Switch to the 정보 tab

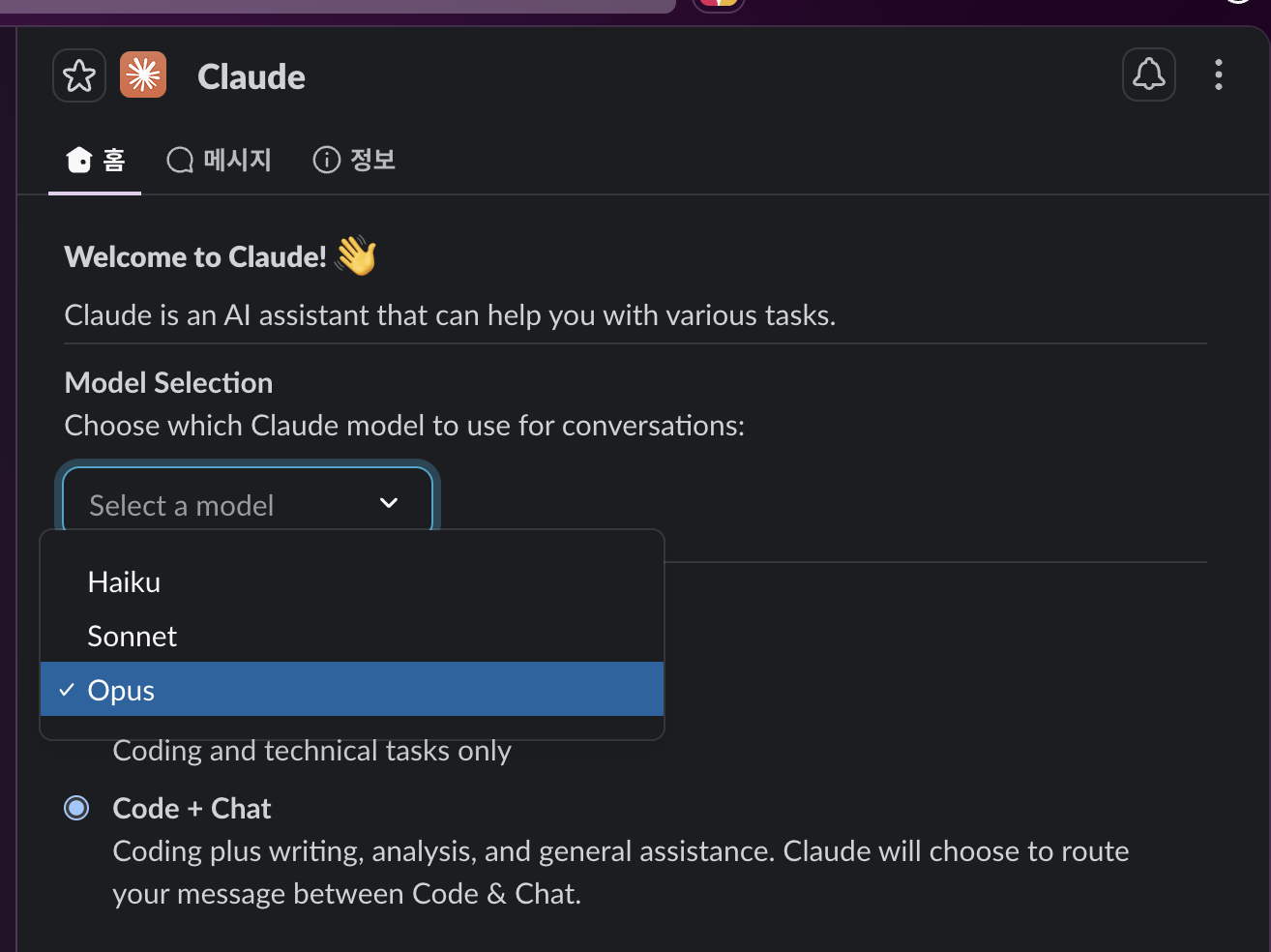click(x=354, y=160)
